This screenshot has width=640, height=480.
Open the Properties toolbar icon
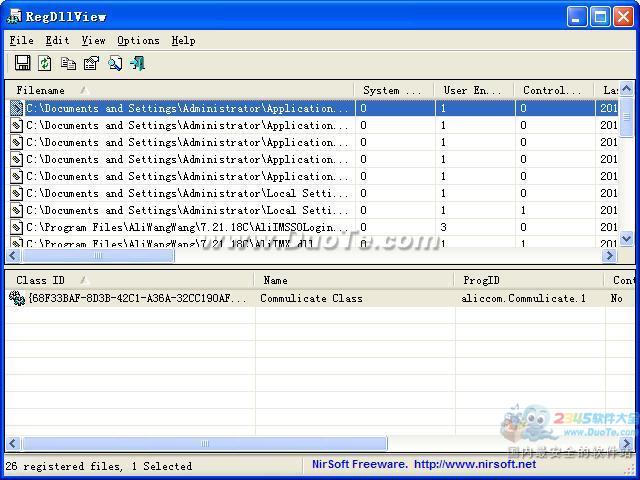pos(91,63)
